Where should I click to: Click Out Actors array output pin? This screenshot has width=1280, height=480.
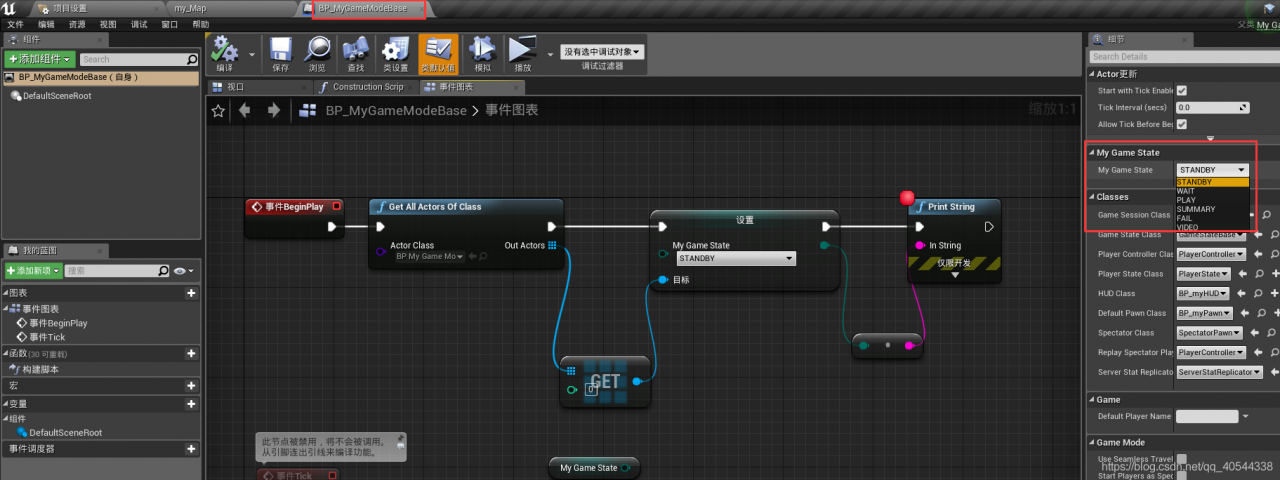pos(552,245)
